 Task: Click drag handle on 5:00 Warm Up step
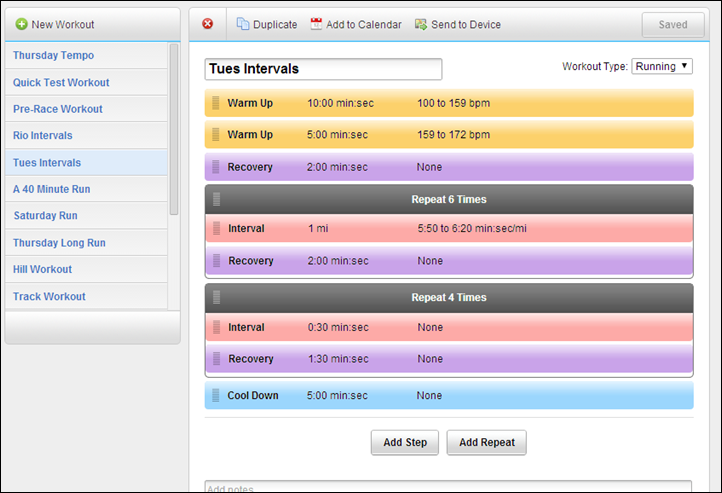tap(215, 134)
